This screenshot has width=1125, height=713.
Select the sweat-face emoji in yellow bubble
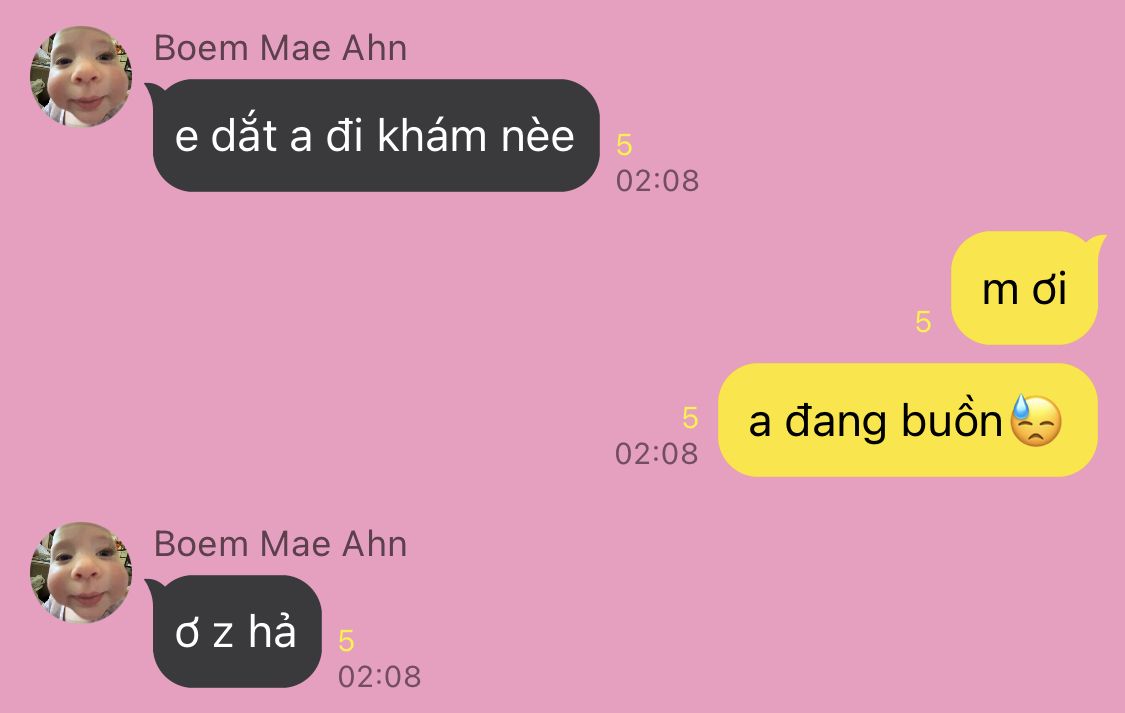(x=1035, y=421)
